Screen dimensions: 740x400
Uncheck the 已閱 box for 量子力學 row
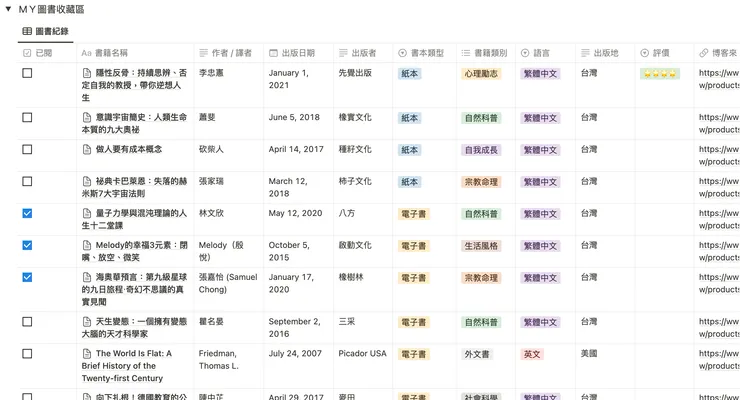27,213
